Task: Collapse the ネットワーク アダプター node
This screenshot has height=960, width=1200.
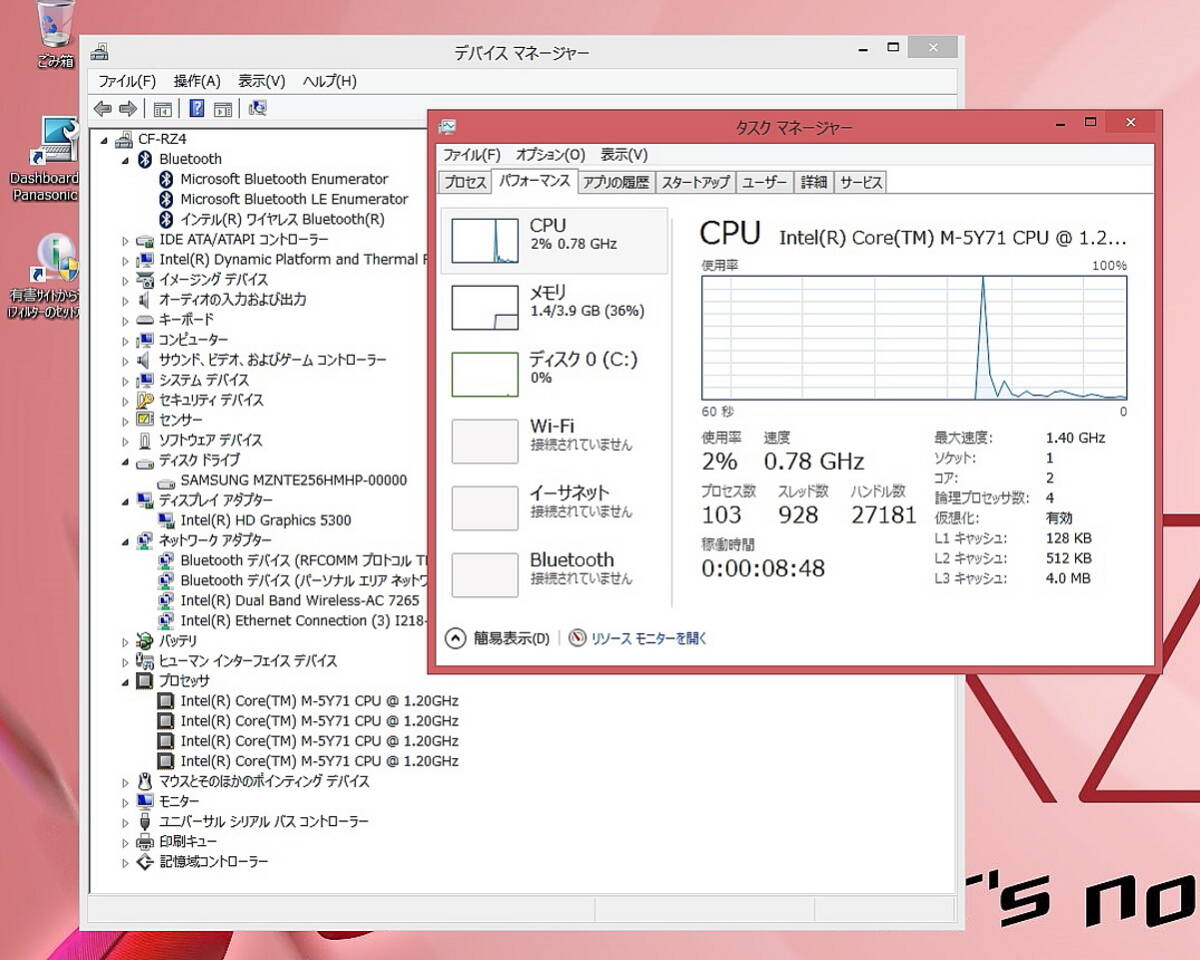Action: pyautogui.click(x=126, y=541)
